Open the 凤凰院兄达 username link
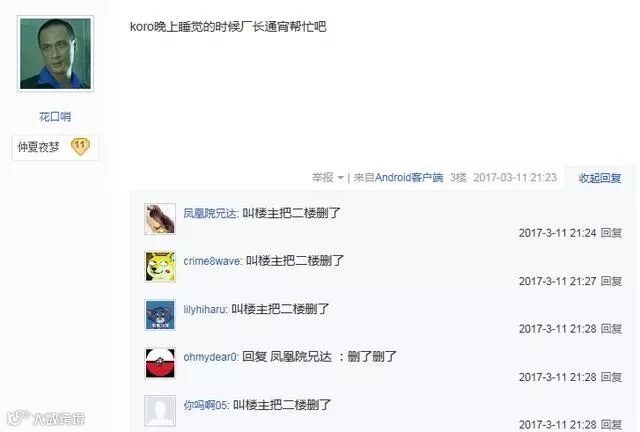Image resolution: width=640 pixels, height=432 pixels. click(210, 213)
